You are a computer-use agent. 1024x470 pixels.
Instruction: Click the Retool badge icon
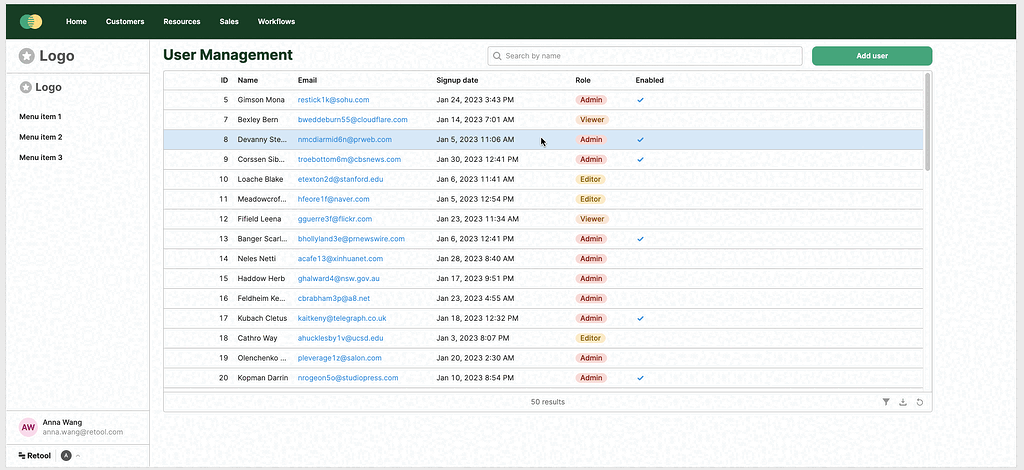click(67, 456)
